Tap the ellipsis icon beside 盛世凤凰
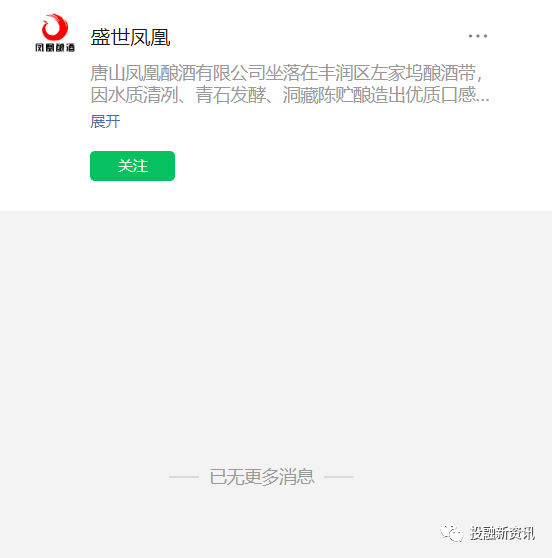Viewport: 552px width, 558px height. [478, 36]
